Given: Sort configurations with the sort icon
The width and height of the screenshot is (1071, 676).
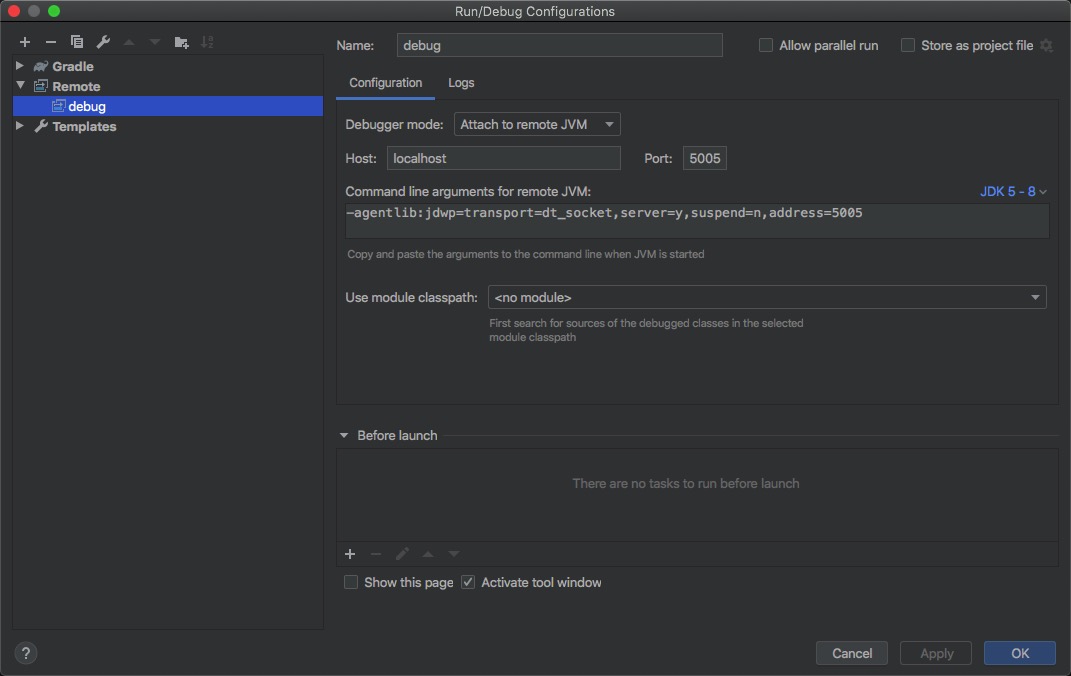Looking at the screenshot, I should 208,42.
